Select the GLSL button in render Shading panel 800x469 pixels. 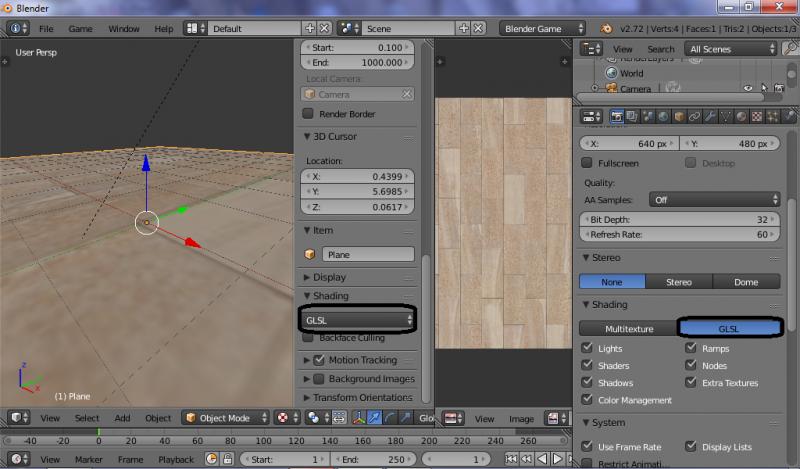coord(729,329)
